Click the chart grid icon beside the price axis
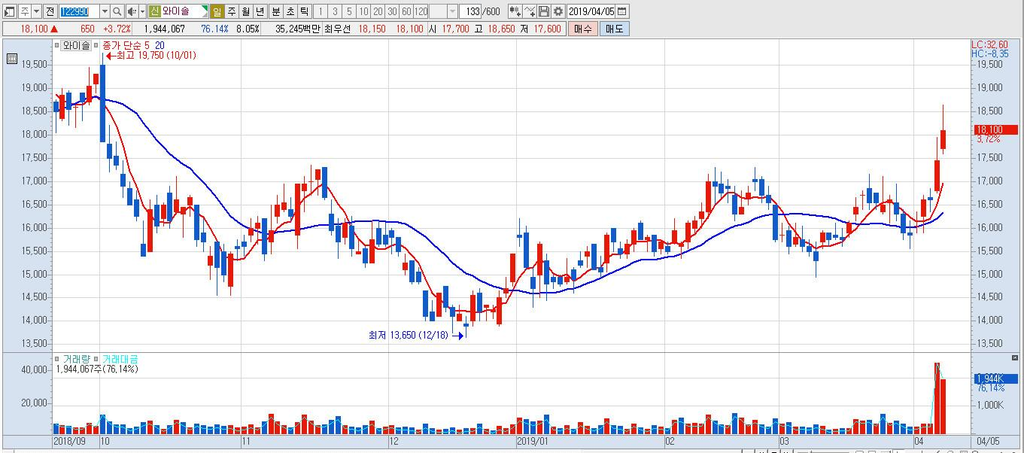 (x=11, y=59)
